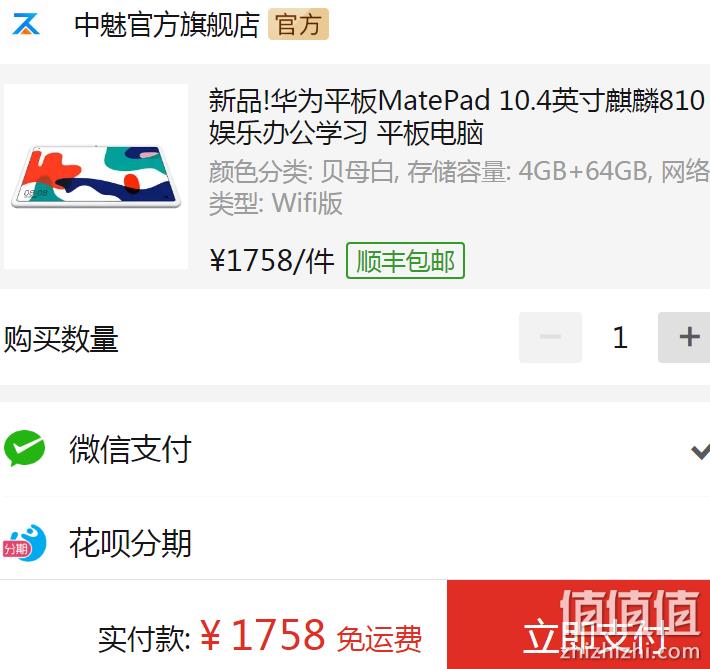Image resolution: width=710 pixels, height=669 pixels.
Task: Click the 顺丰包邮 shipping tag
Action: tap(405, 260)
